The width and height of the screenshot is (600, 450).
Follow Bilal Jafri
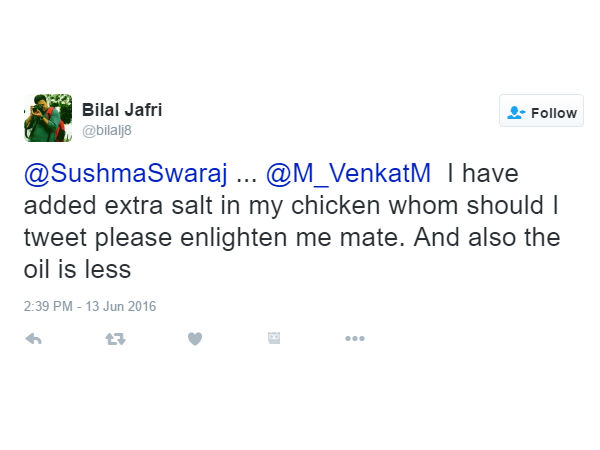[x=541, y=112]
